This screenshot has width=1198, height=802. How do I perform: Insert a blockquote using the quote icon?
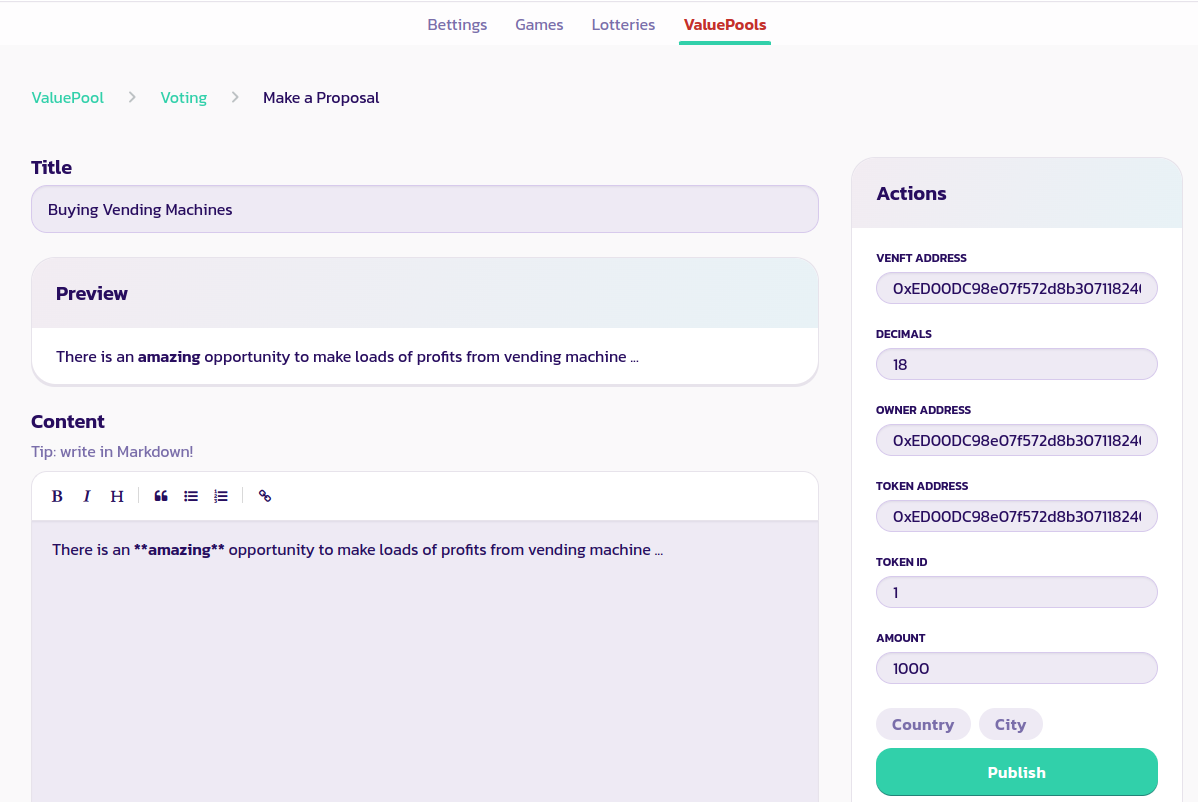pos(161,496)
